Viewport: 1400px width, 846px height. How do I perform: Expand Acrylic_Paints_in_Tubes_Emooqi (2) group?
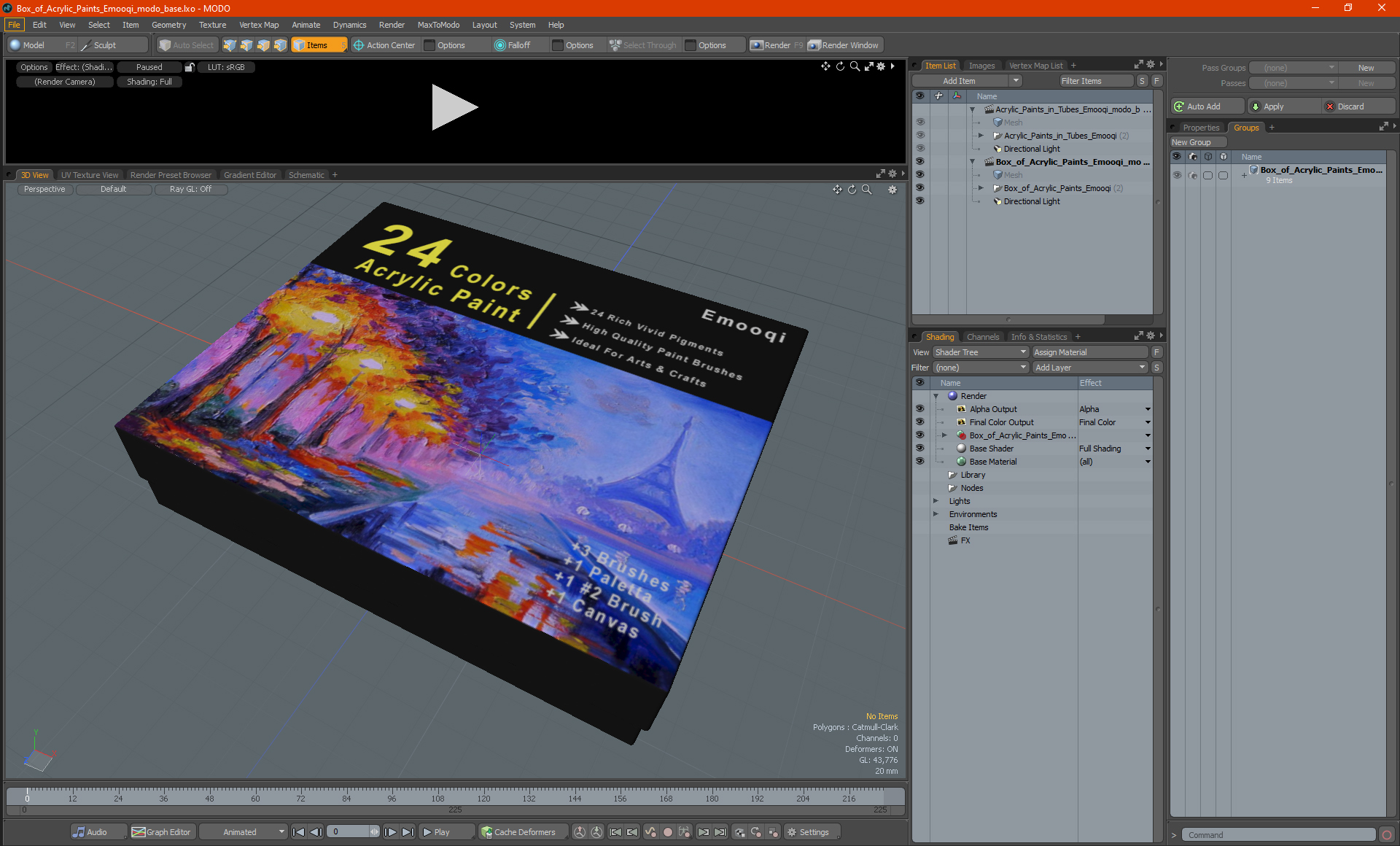point(981,136)
